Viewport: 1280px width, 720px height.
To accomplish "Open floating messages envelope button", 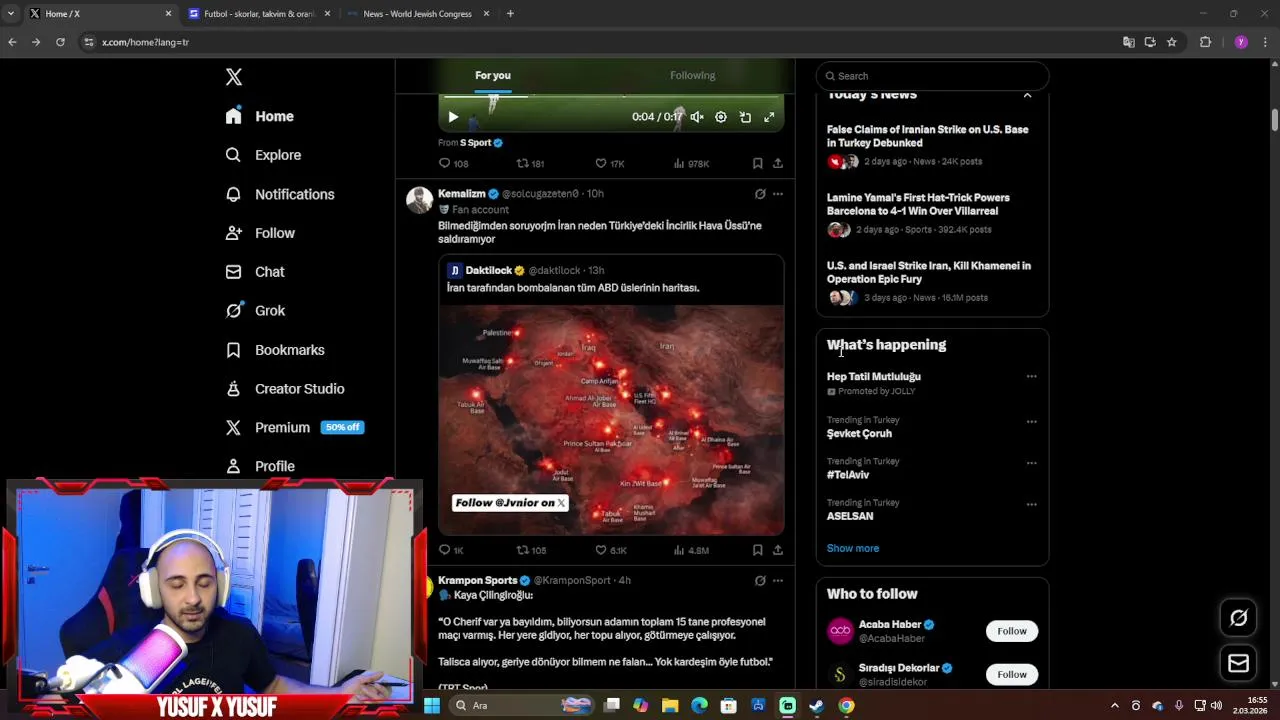I will [1238, 663].
